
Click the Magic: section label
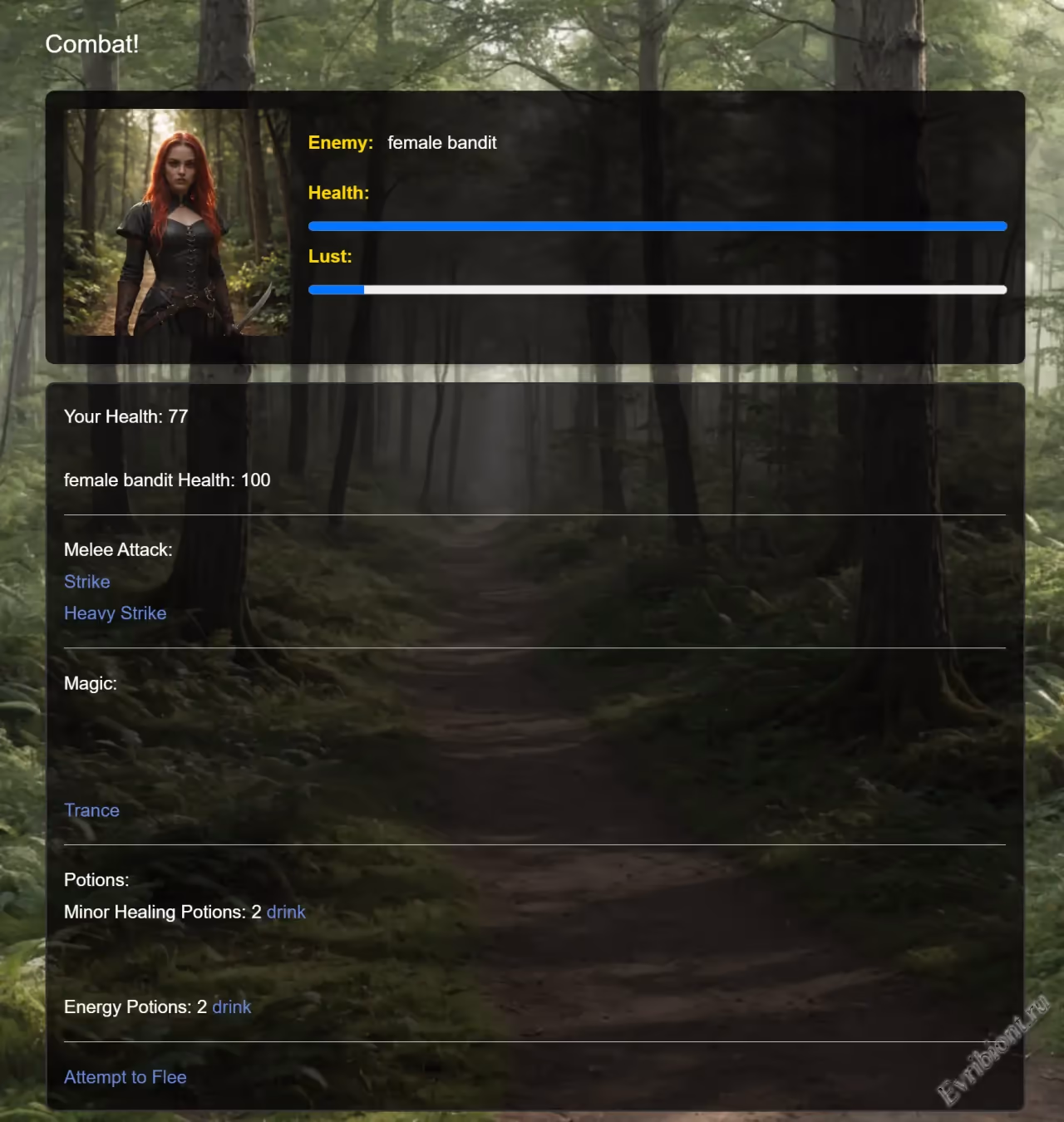(x=91, y=684)
